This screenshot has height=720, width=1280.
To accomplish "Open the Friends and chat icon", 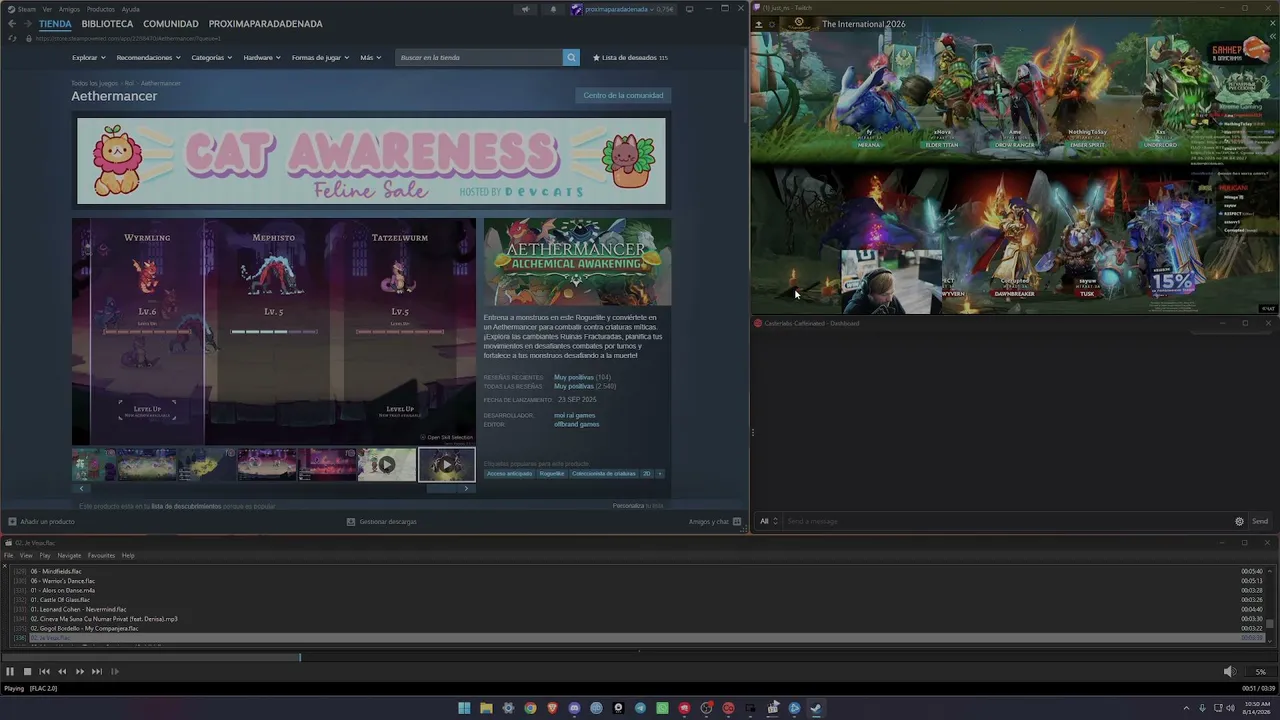I will coord(737,522).
